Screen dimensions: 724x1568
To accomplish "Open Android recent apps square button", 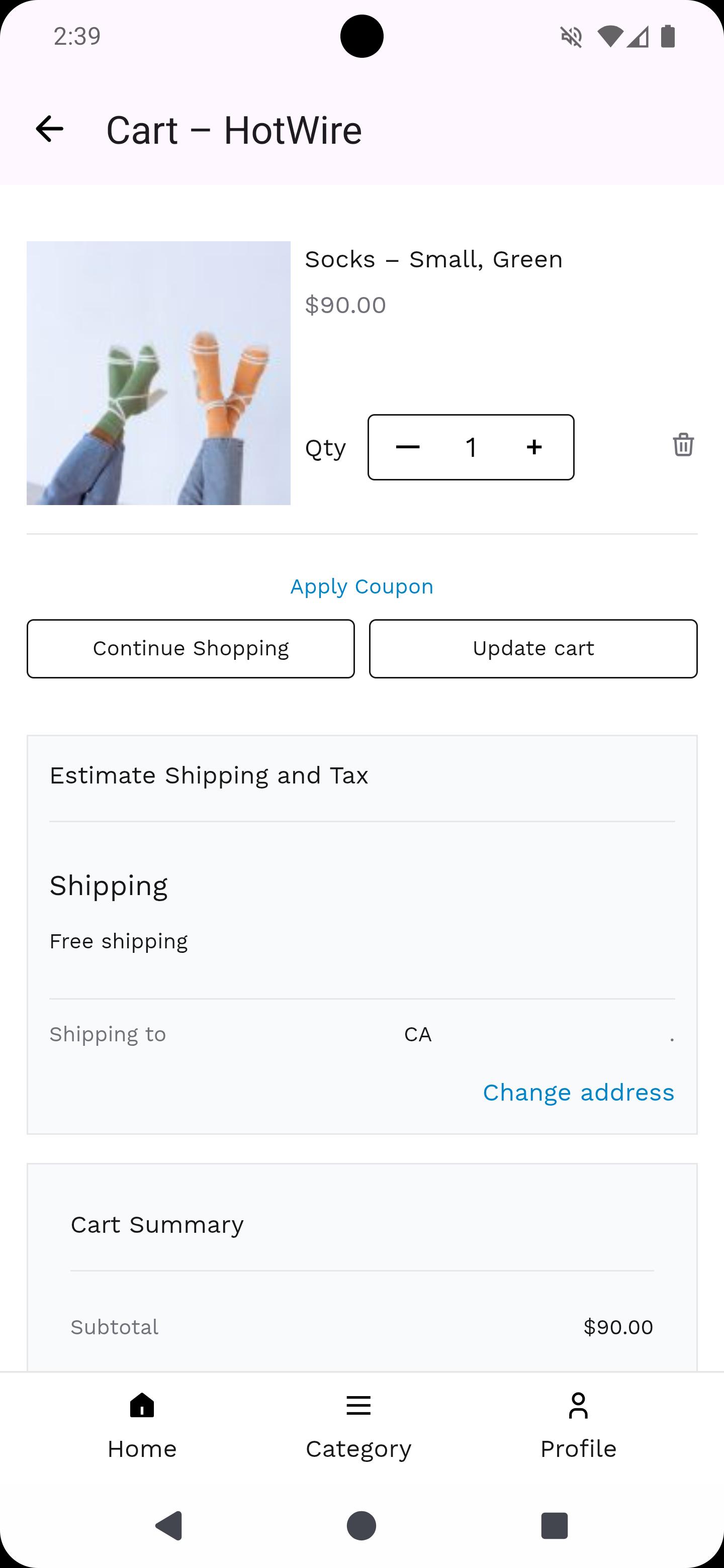I will point(554,1525).
